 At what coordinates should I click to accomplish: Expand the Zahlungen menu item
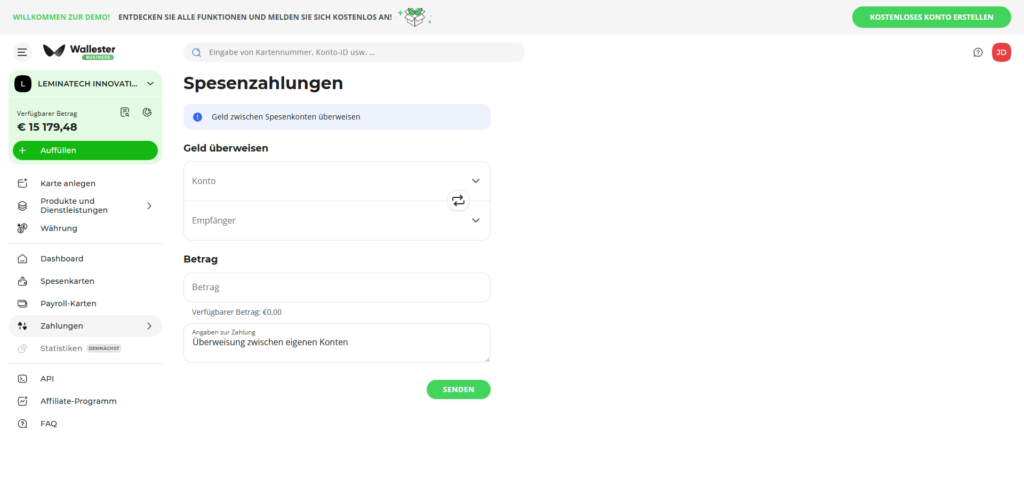click(149, 326)
